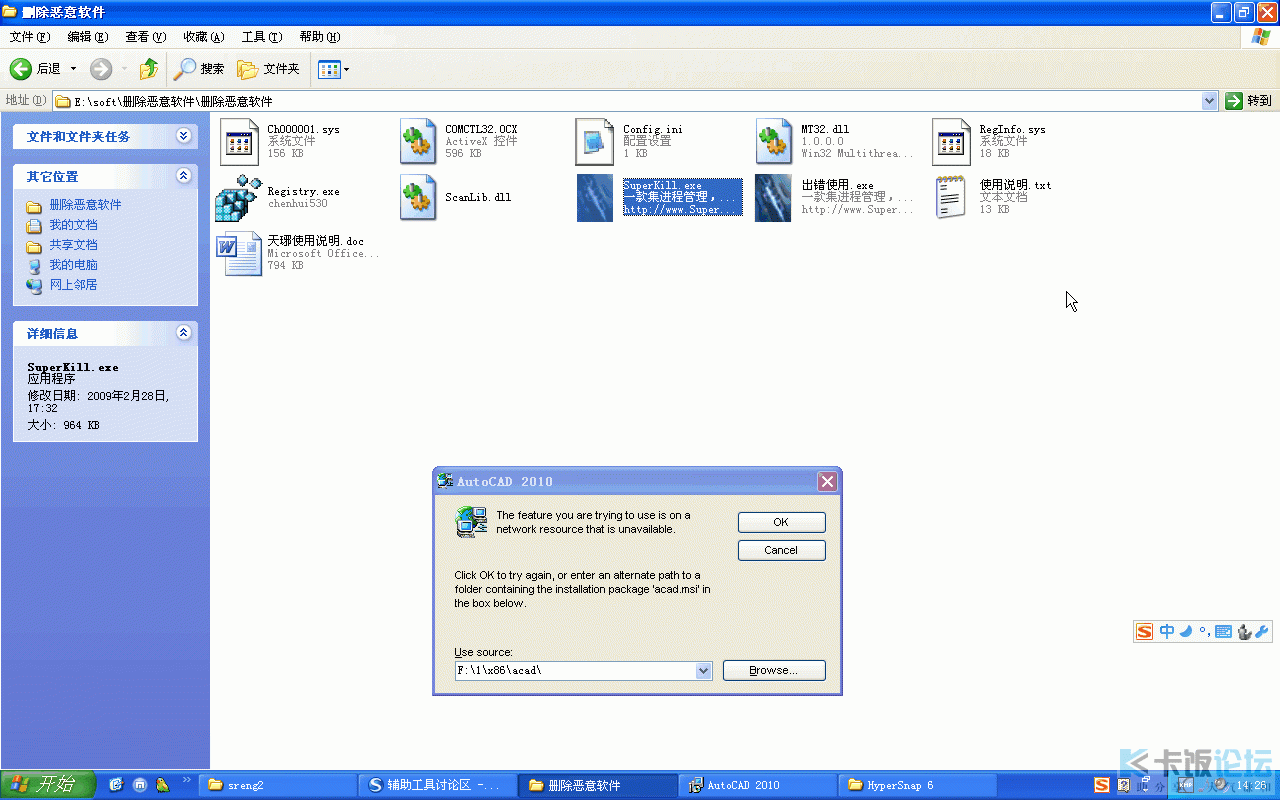Open the Search (搜索) toolbar button

199,69
